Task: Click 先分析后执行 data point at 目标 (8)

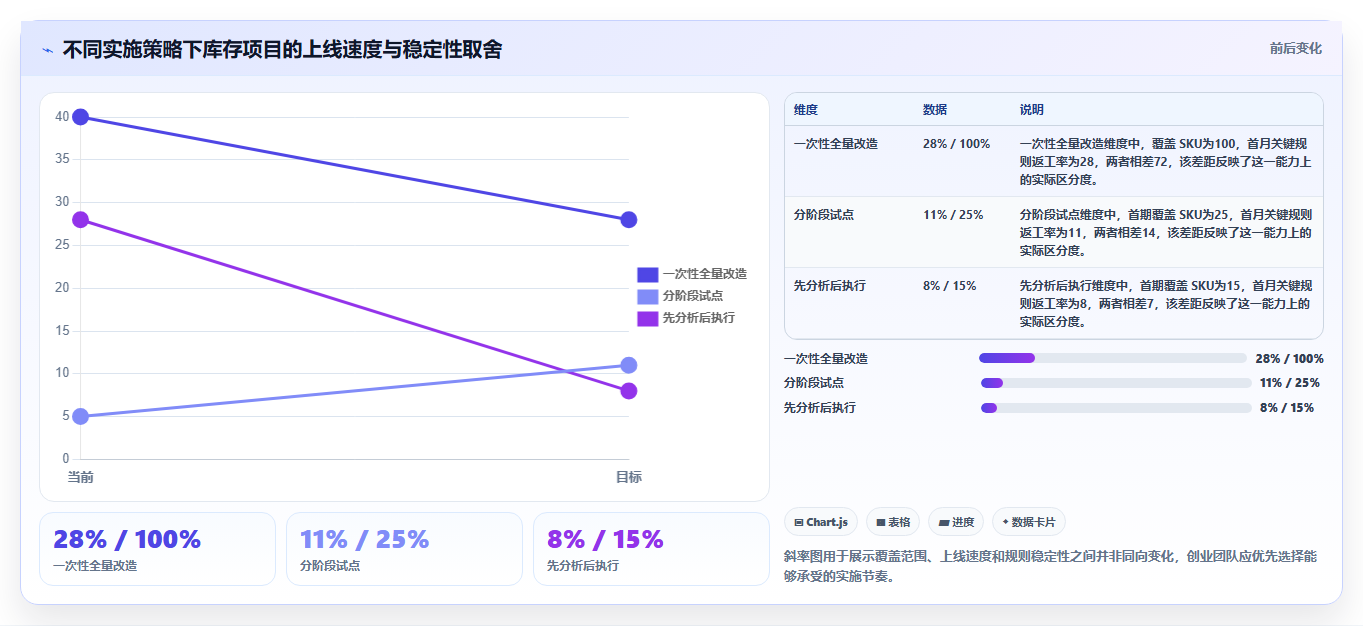Action: point(629,391)
